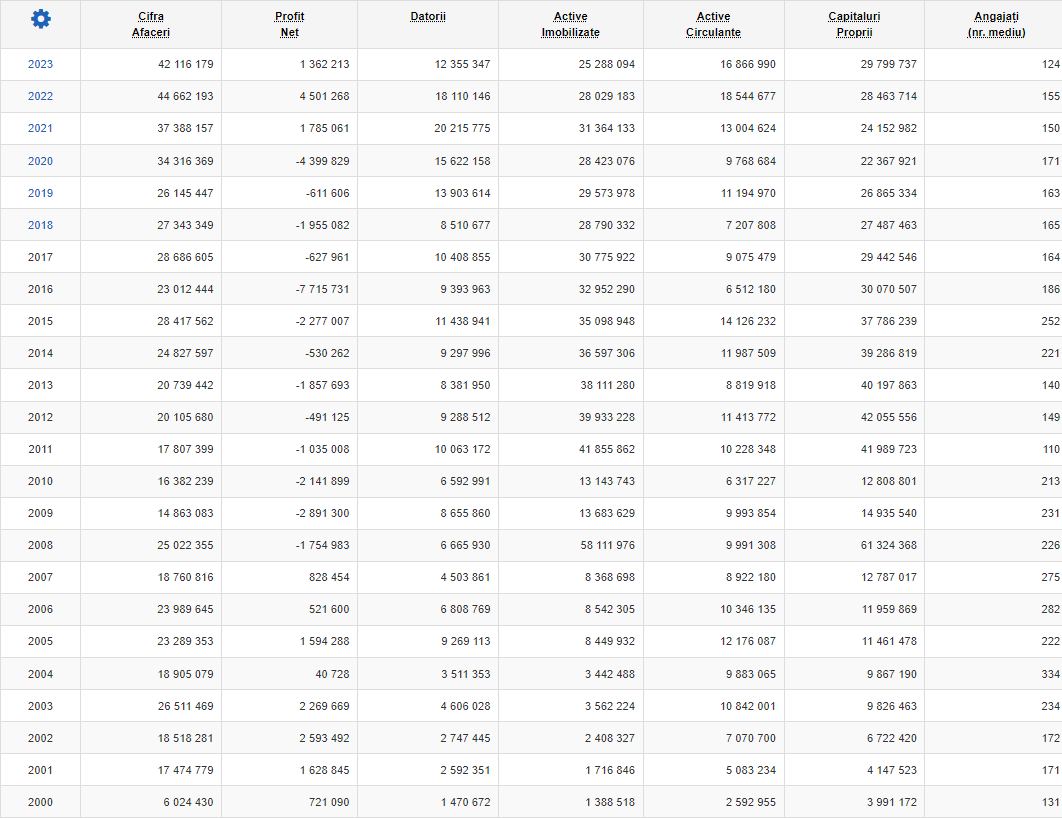Click the Angajați (nr. mediu) column header
Screen dimensions: 1062x818
point(996,24)
